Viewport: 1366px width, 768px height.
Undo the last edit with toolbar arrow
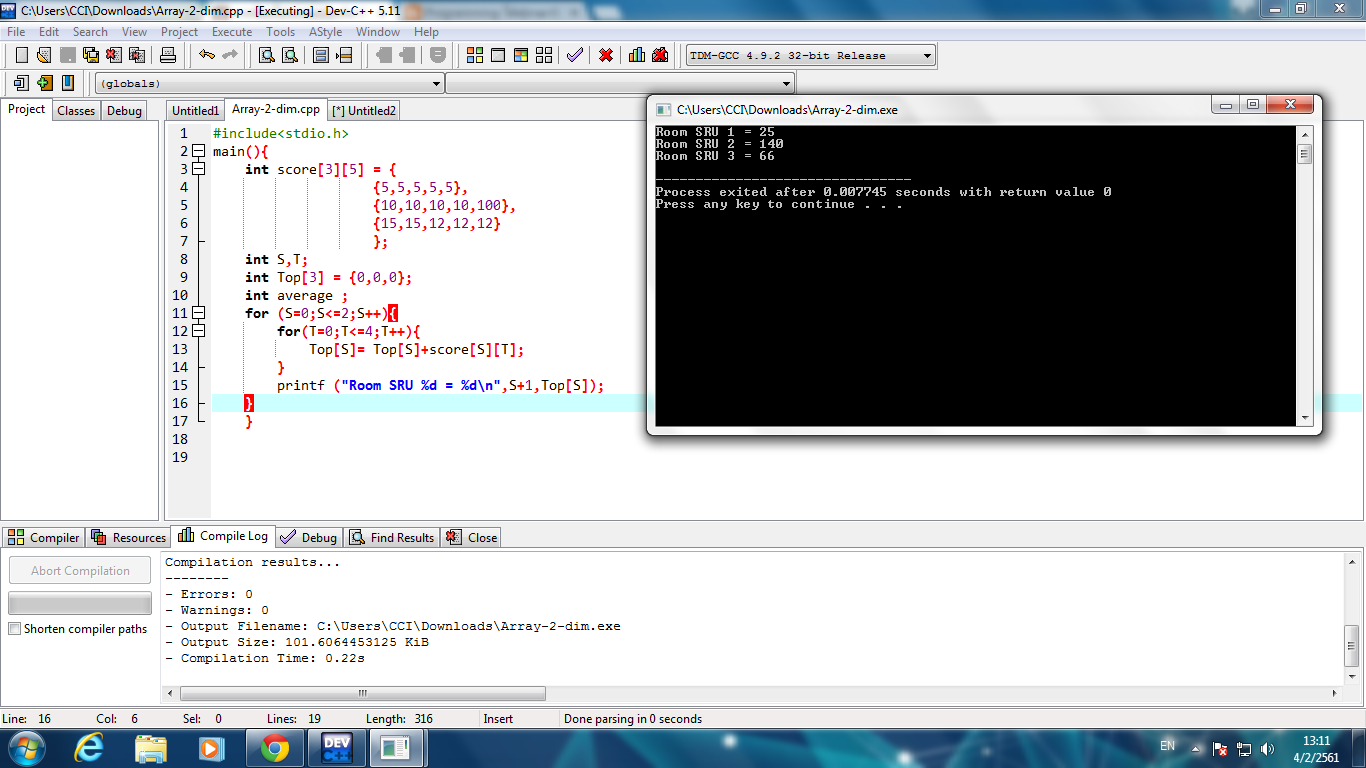coord(207,55)
